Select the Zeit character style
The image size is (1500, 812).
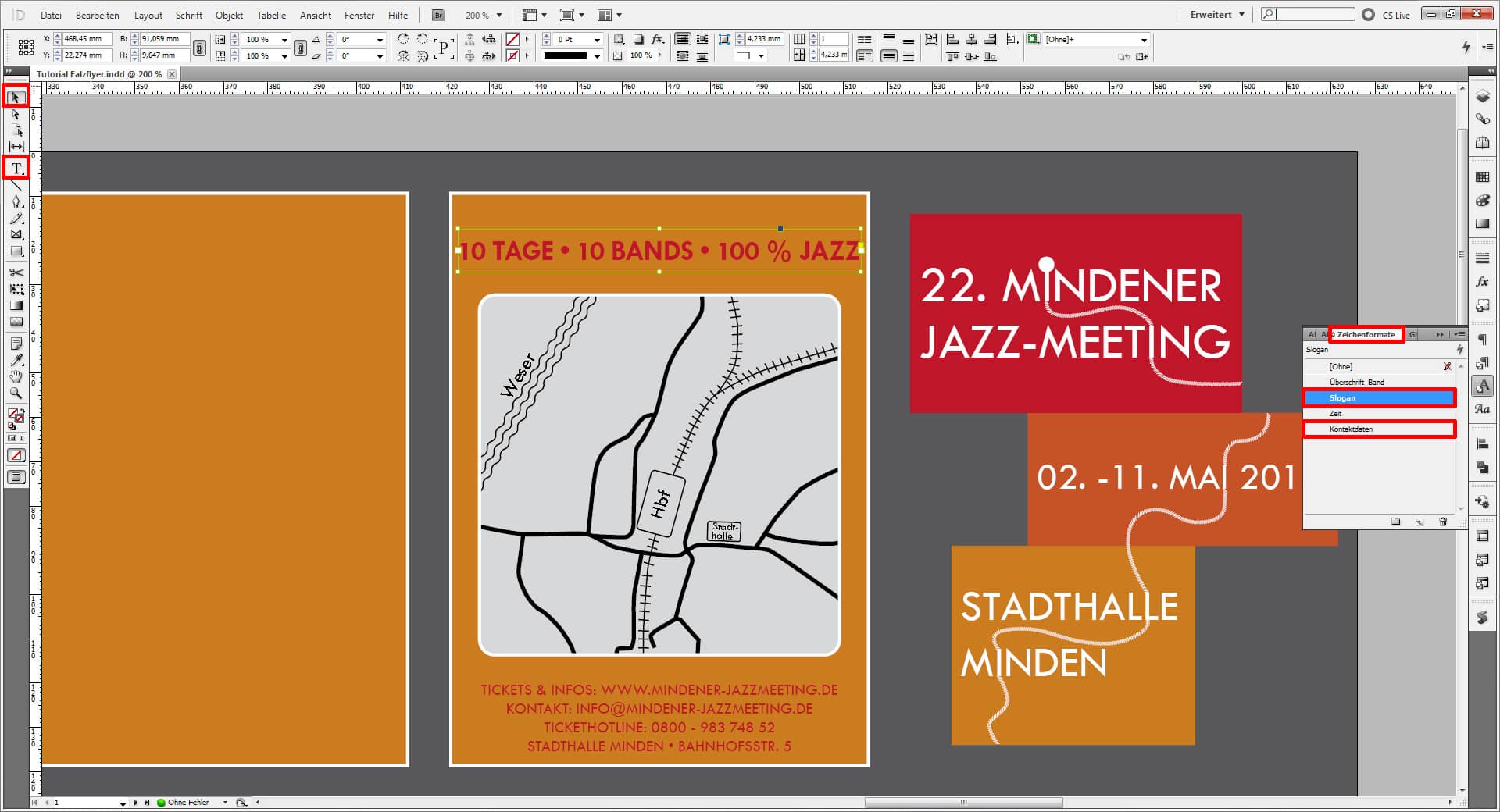pos(1334,414)
